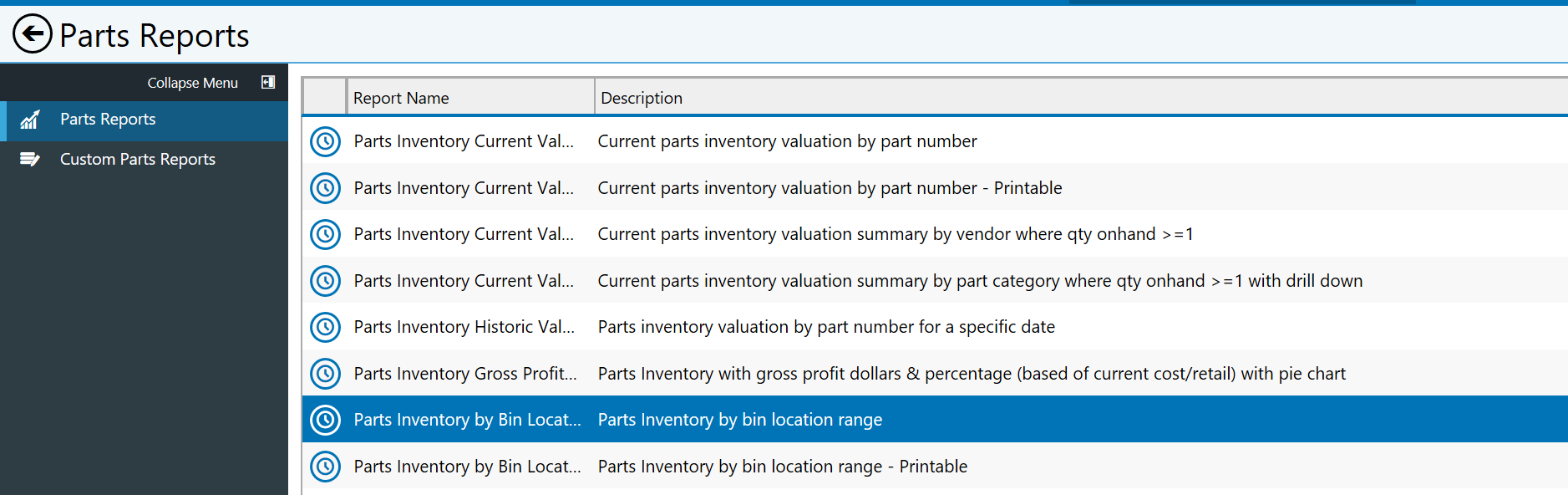
Task: Click report name in the highlighted bin location row
Action: 467,420
